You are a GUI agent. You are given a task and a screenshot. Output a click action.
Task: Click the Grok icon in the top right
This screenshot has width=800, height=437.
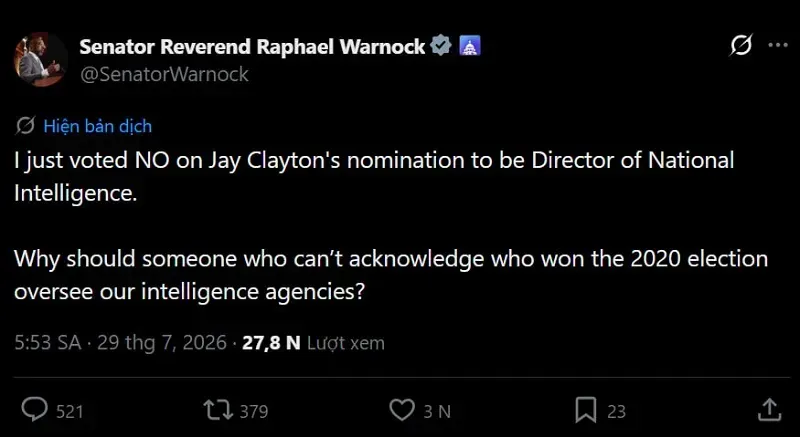click(x=741, y=46)
